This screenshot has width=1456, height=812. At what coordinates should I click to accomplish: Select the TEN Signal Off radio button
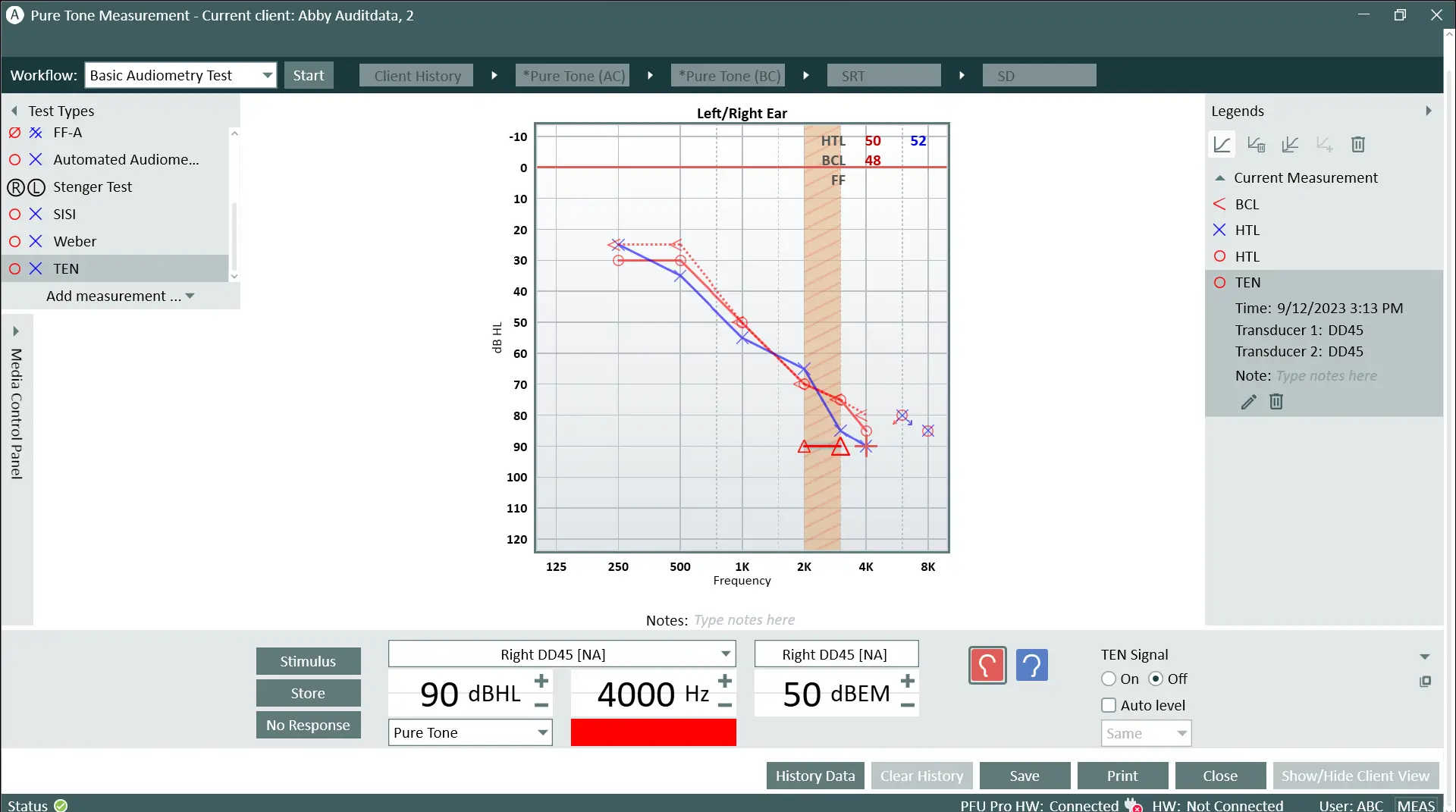click(1156, 679)
